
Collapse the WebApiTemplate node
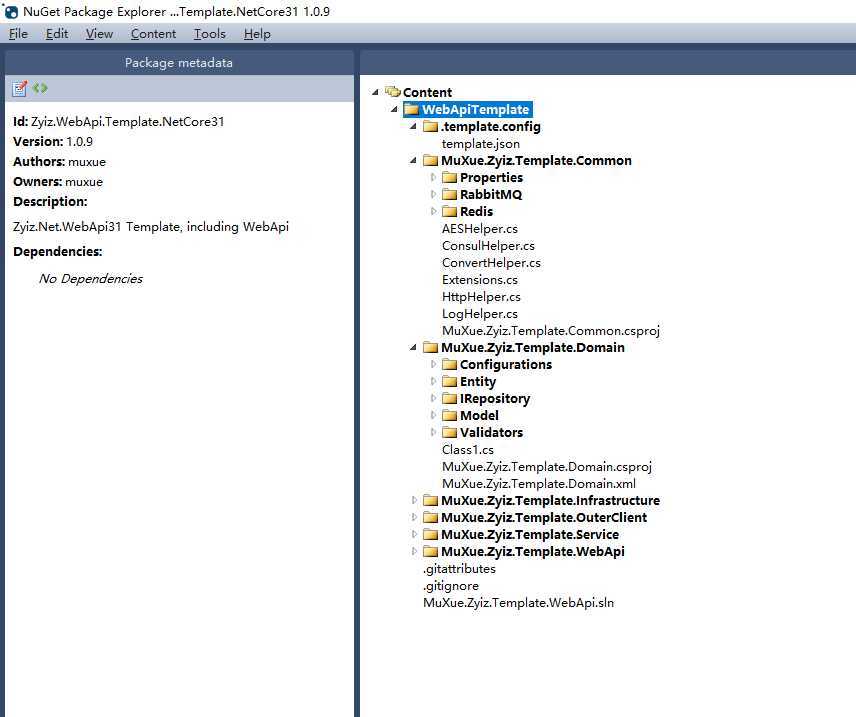click(394, 109)
